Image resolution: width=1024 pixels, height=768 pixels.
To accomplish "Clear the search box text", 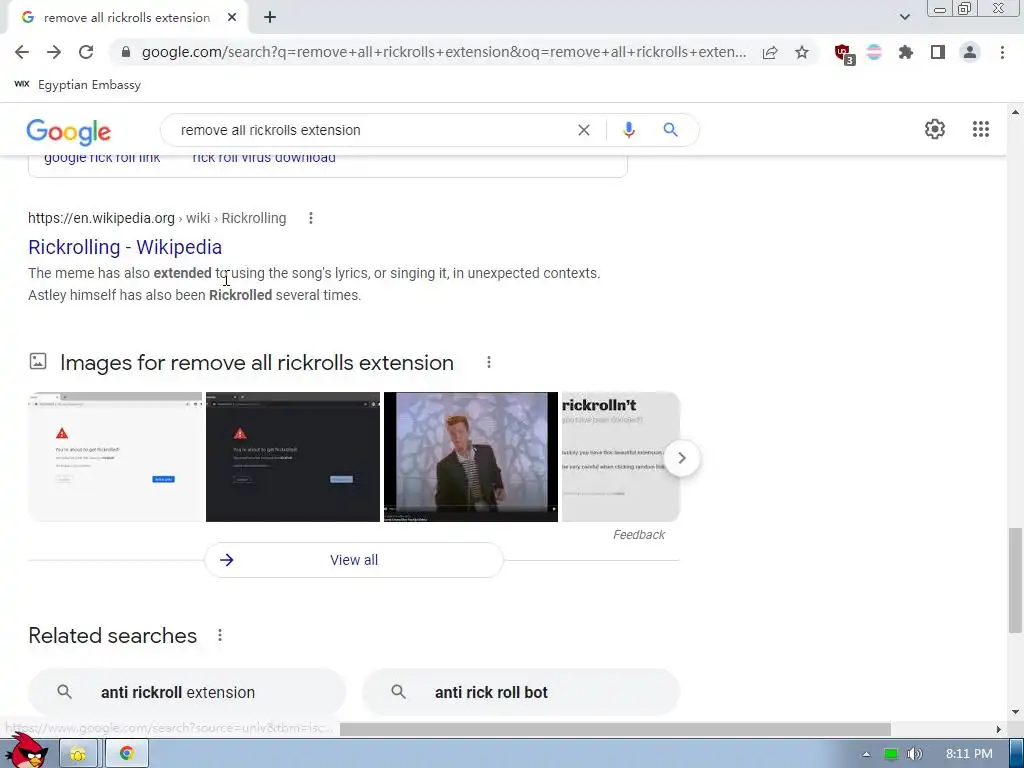I will click(x=584, y=130).
